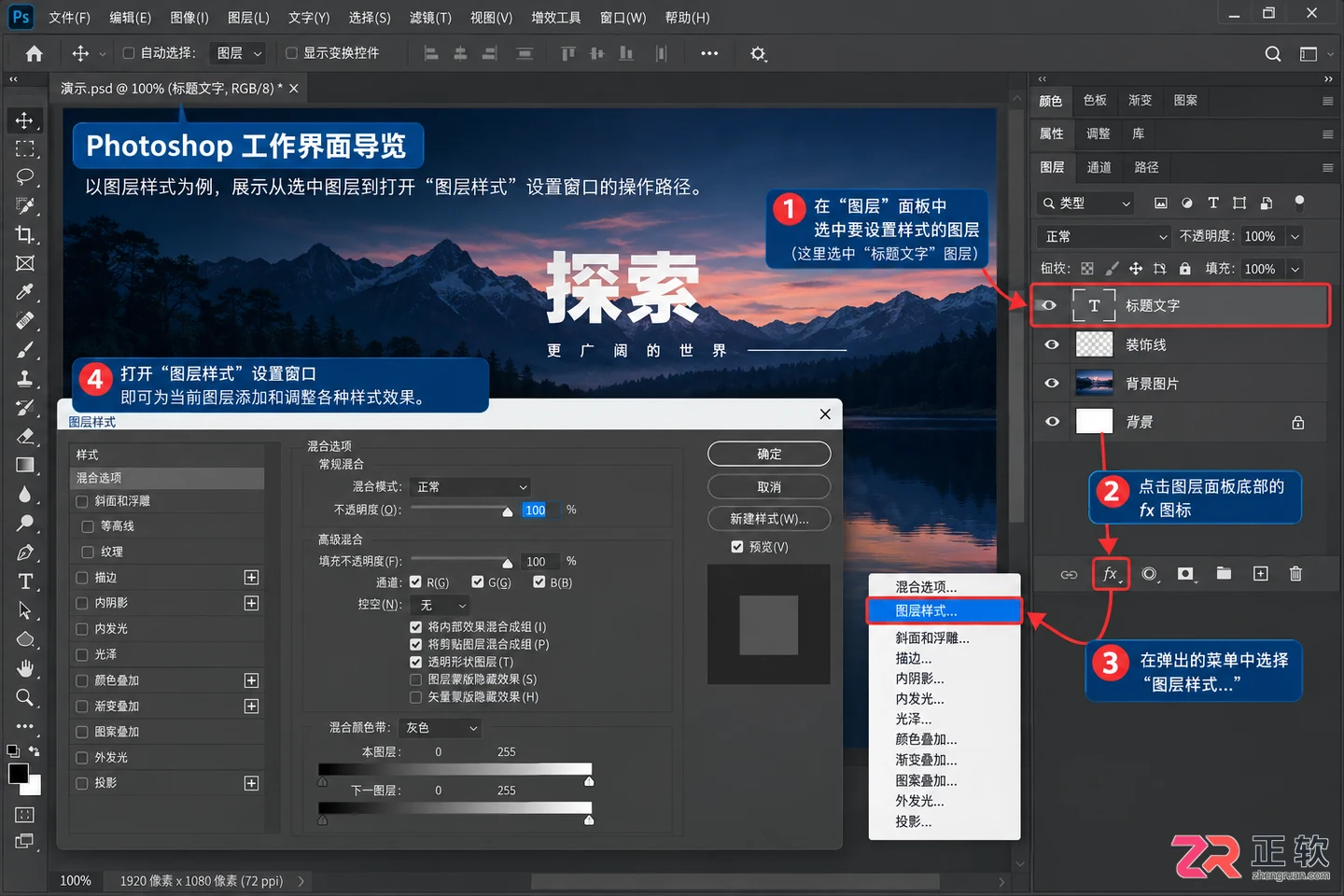Viewport: 1344px width, 896px height.
Task: Click 新建样式(W)... button
Action: (x=769, y=519)
